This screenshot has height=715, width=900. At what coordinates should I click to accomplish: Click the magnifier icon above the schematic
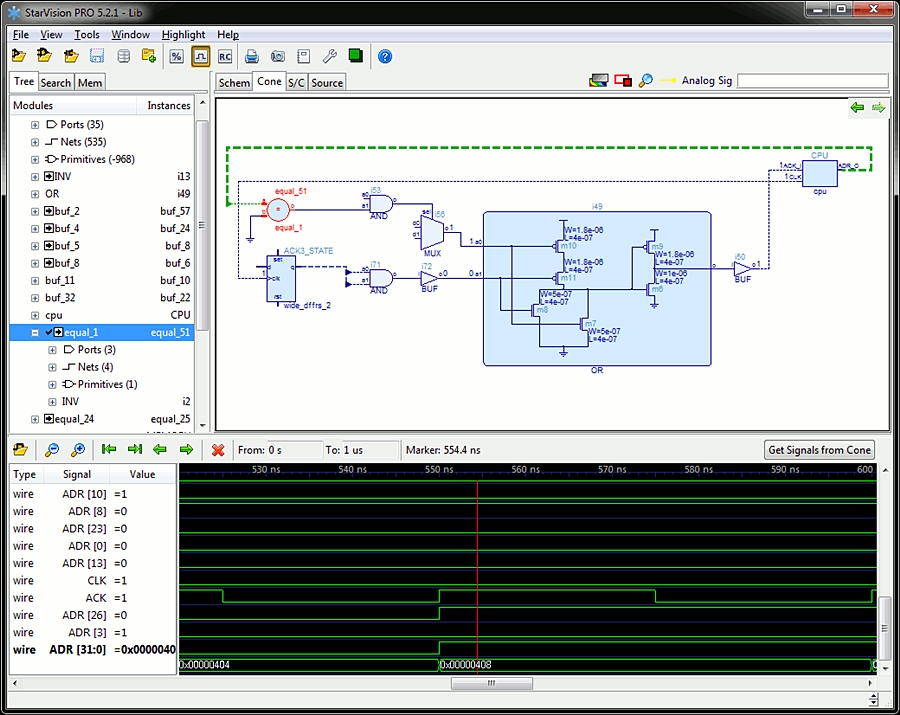(646, 81)
